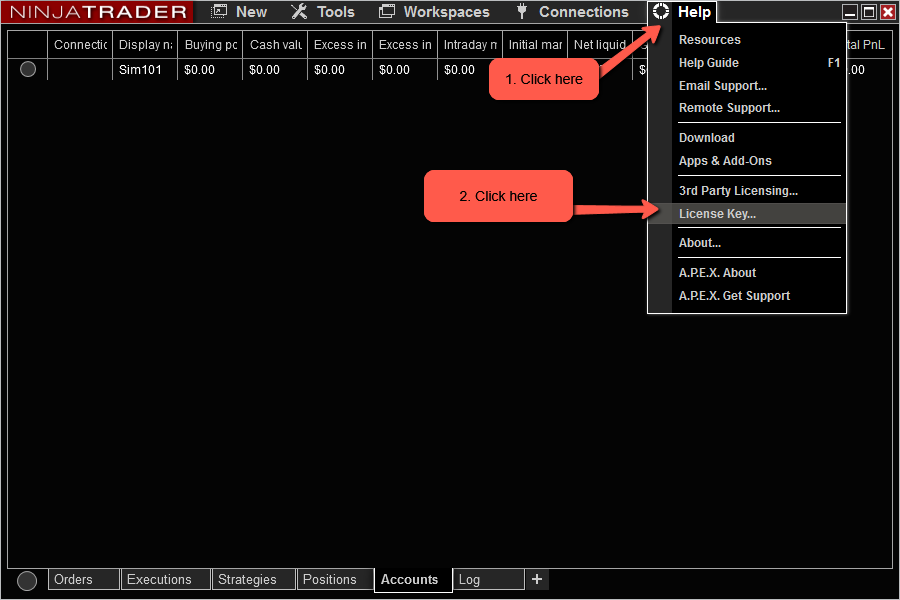Viewport: 900px width, 600px height.
Task: Select License Key menu entry
Action: [747, 214]
